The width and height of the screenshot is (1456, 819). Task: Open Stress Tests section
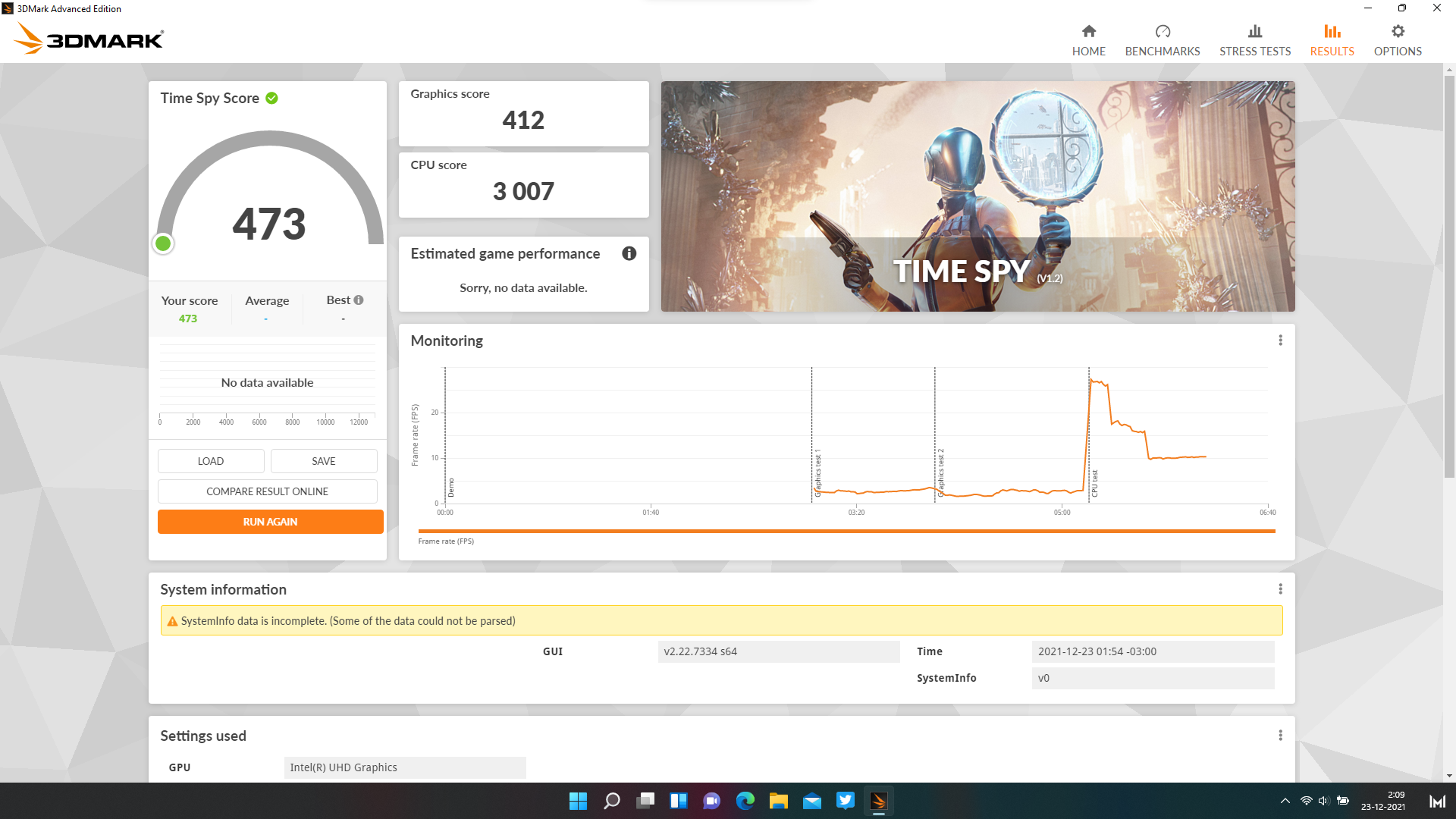1254,40
